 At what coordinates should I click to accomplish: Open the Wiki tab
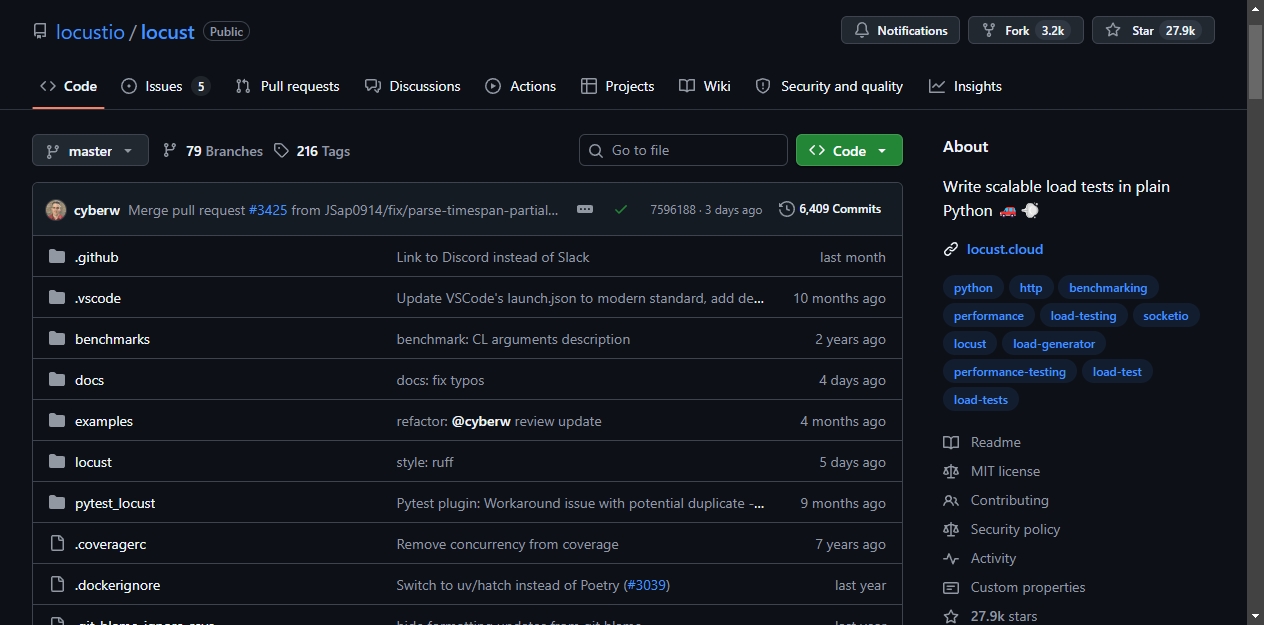[x=705, y=86]
